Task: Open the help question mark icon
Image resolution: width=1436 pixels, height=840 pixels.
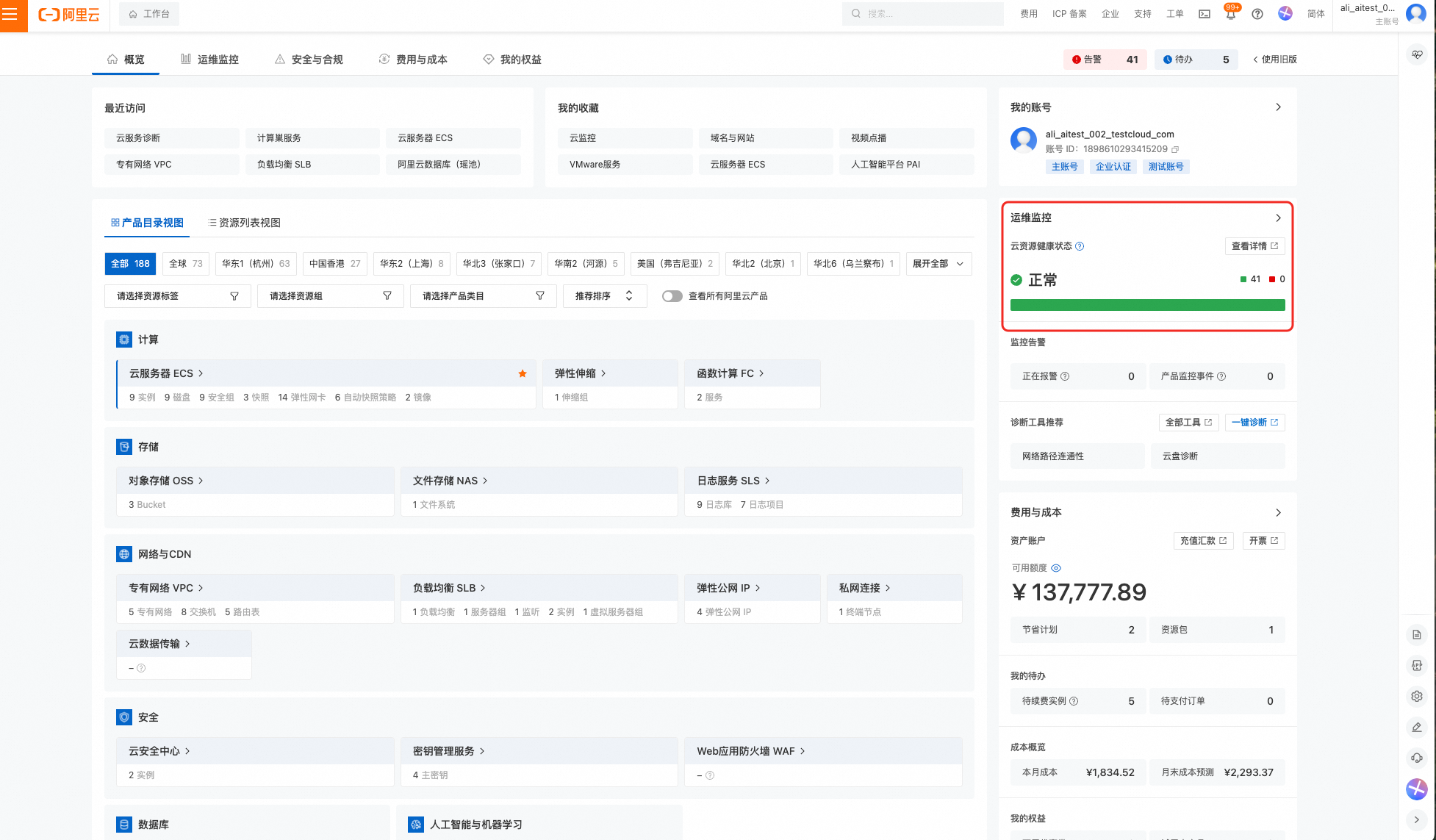Action: click(x=1257, y=14)
